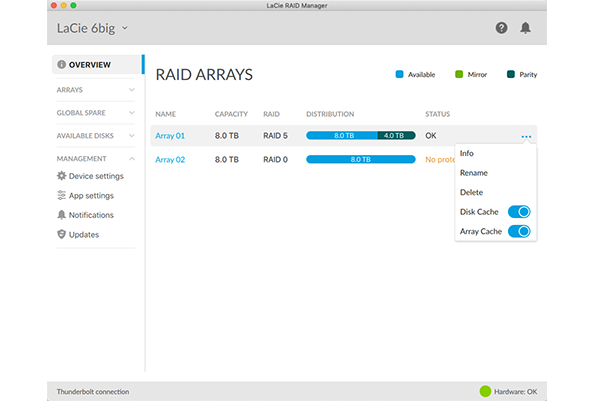Click the Status column header
This screenshot has height=401, width=594.
[438, 114]
